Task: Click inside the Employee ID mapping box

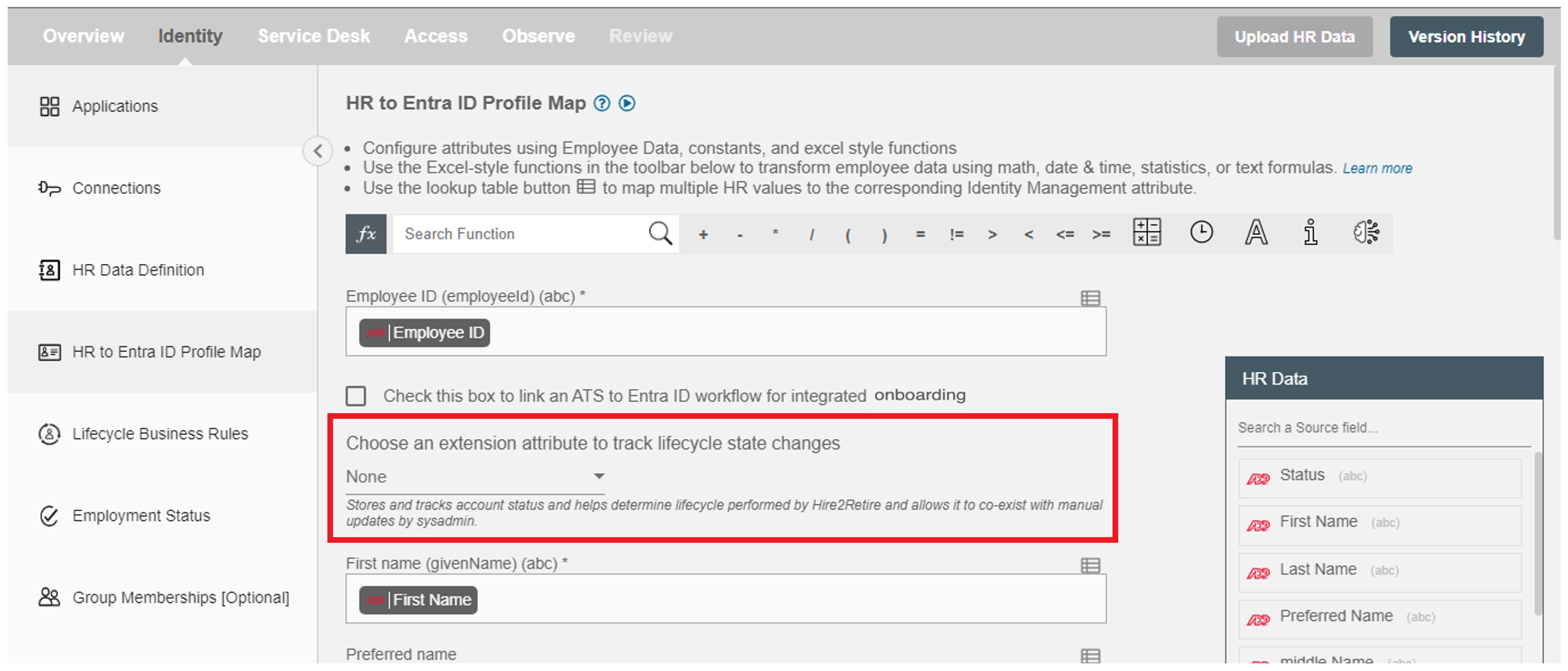Action: pyautogui.click(x=726, y=331)
